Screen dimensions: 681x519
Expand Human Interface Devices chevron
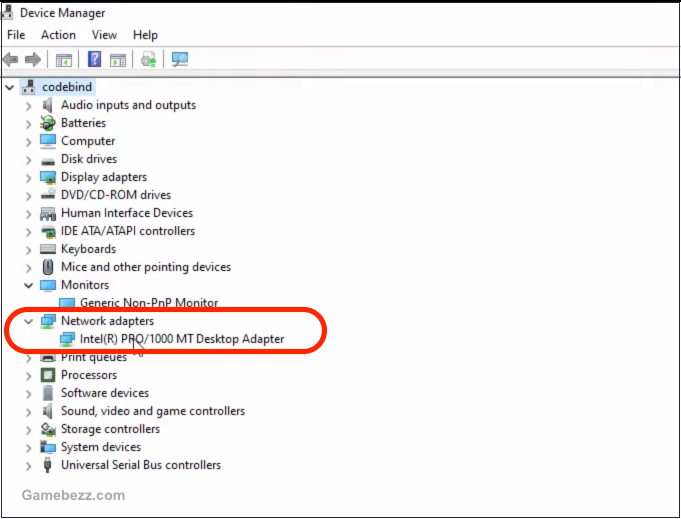[x=29, y=214]
